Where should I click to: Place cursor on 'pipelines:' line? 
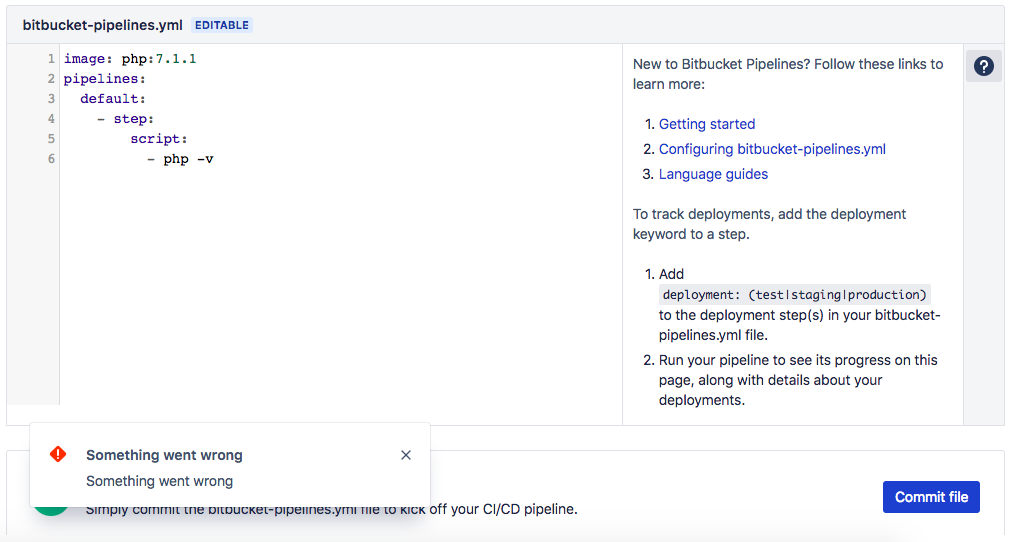(x=105, y=79)
